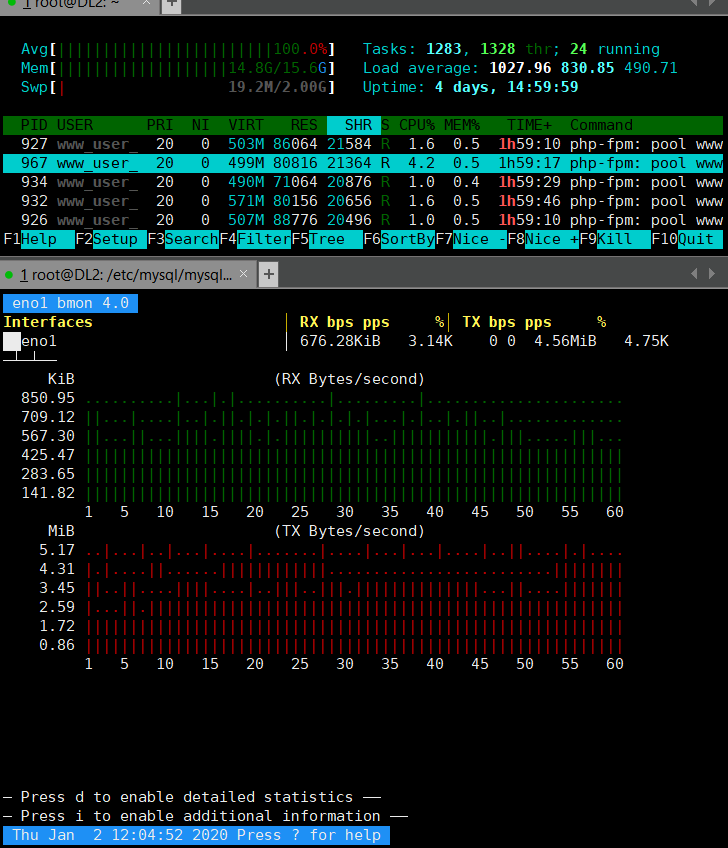Click F1 Help in the htop function bar
This screenshot has height=848, width=728.
pyautogui.click(x=47, y=239)
